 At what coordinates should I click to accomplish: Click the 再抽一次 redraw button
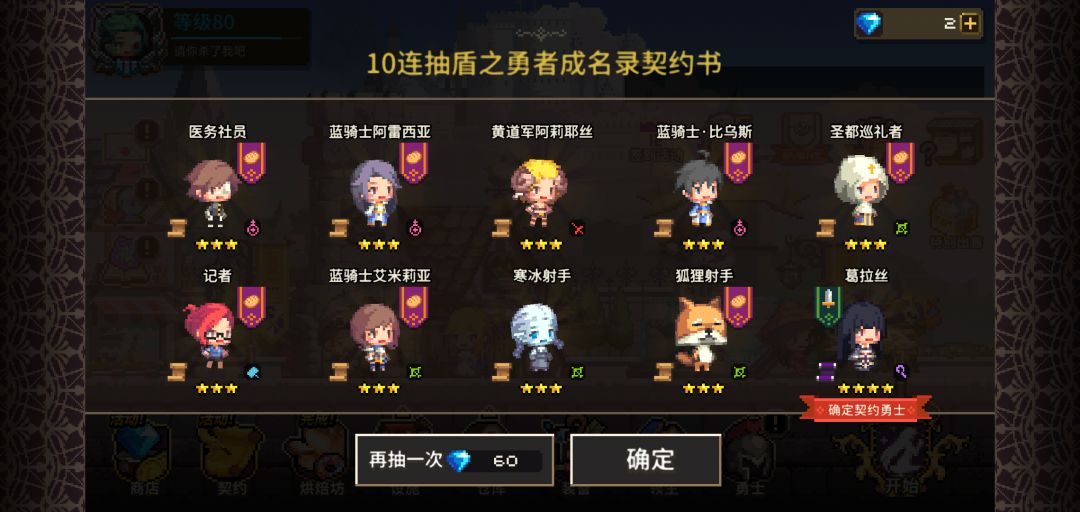point(455,460)
